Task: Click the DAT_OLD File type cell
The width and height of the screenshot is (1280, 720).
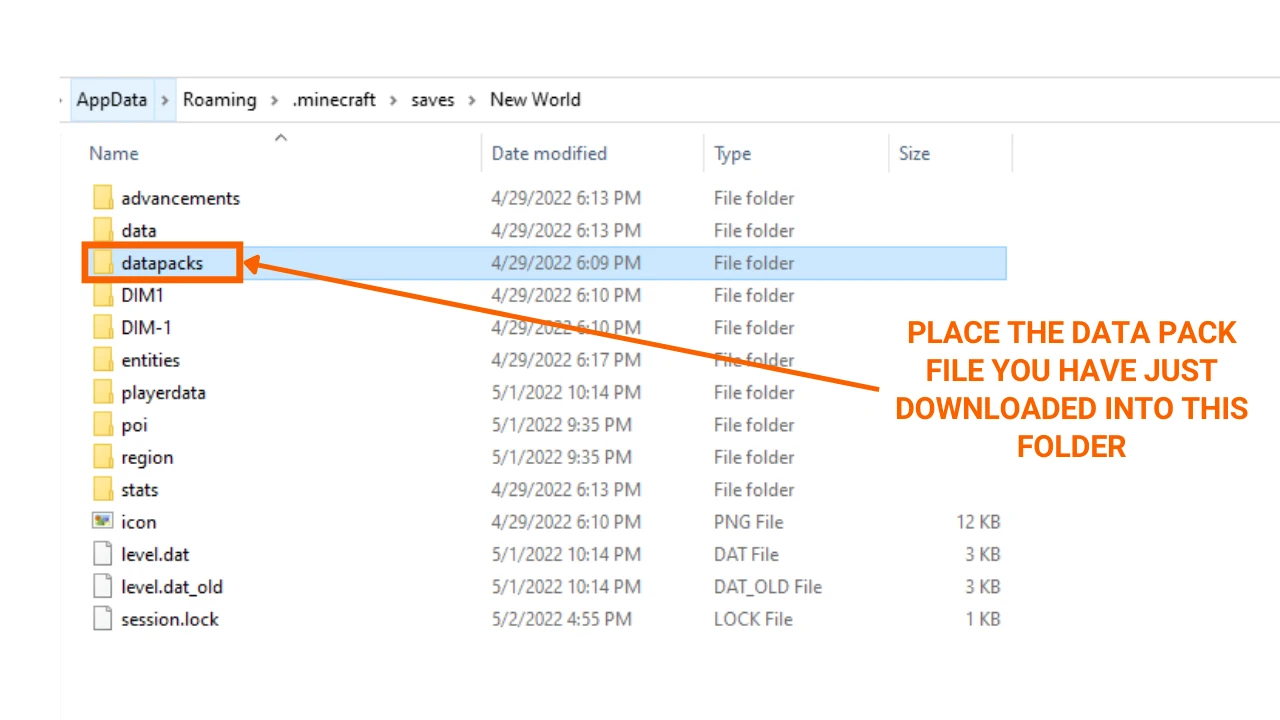Action: (x=768, y=586)
